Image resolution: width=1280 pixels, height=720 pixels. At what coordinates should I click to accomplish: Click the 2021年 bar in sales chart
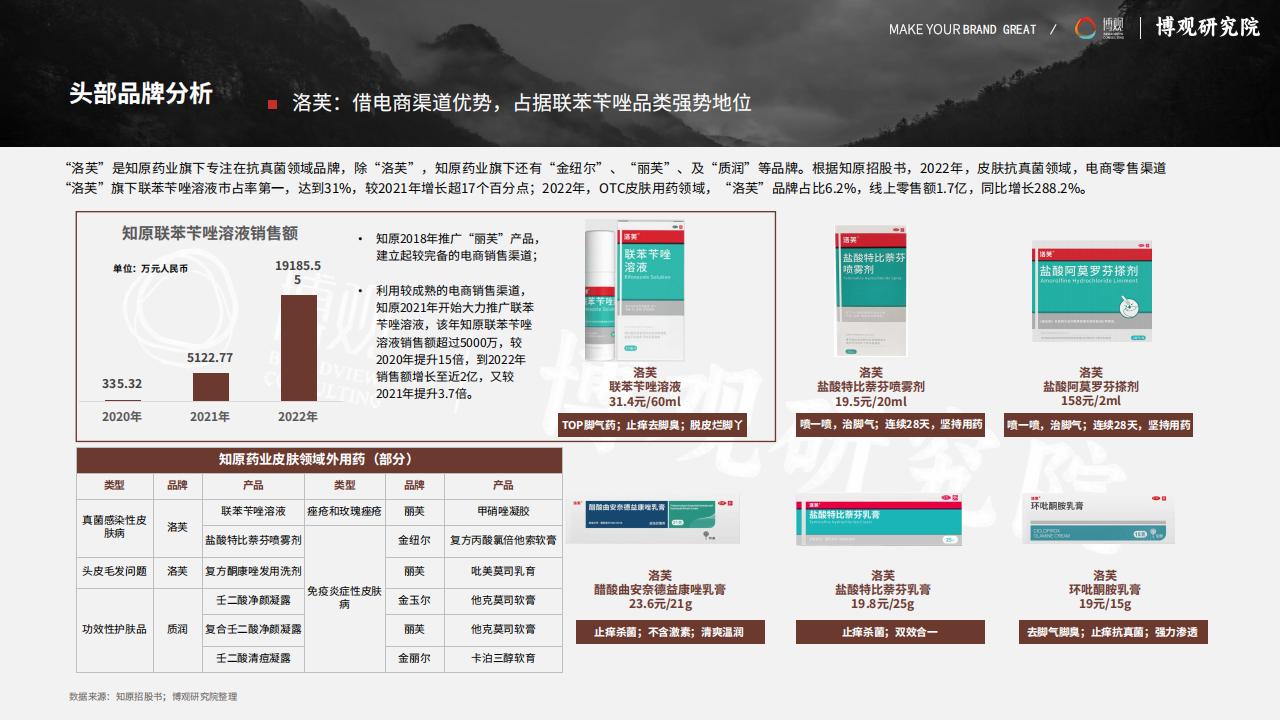(210, 387)
